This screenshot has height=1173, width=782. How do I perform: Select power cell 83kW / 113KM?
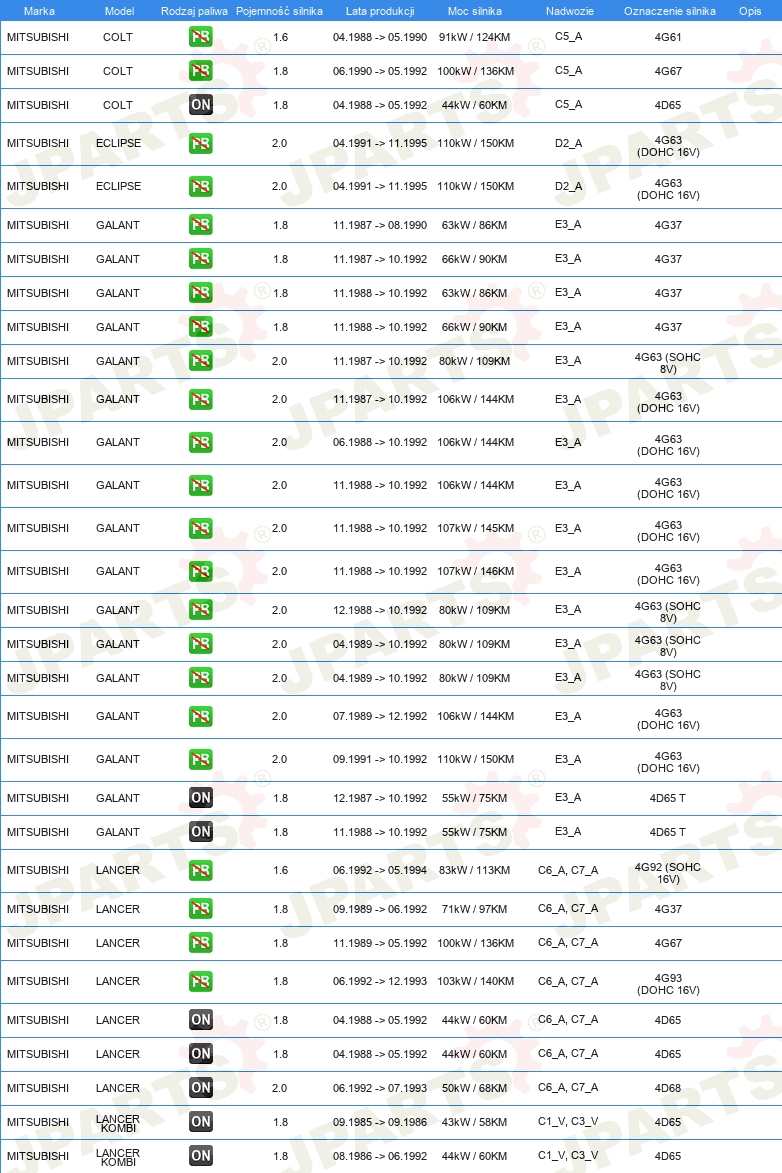click(474, 871)
